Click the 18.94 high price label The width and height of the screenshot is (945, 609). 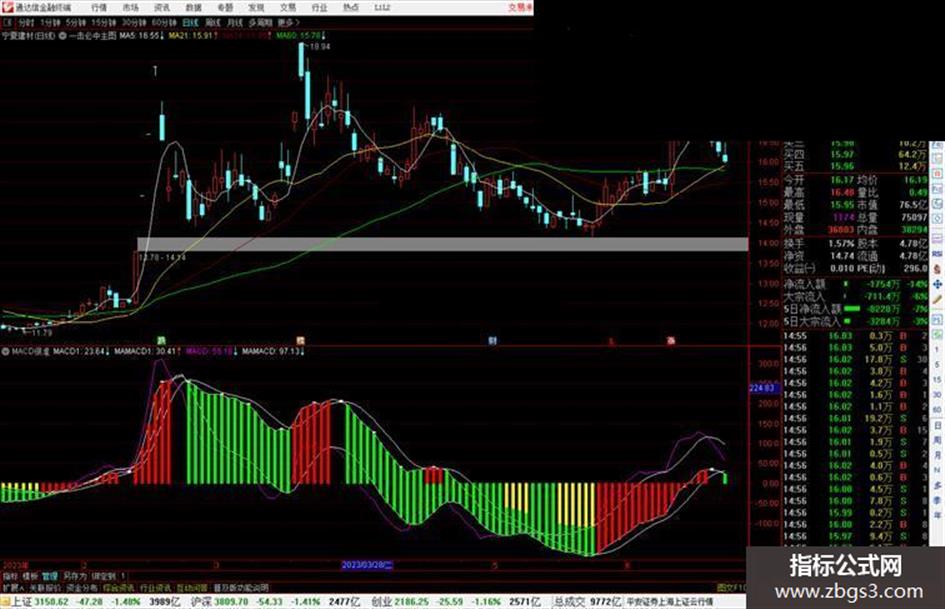tap(319, 46)
